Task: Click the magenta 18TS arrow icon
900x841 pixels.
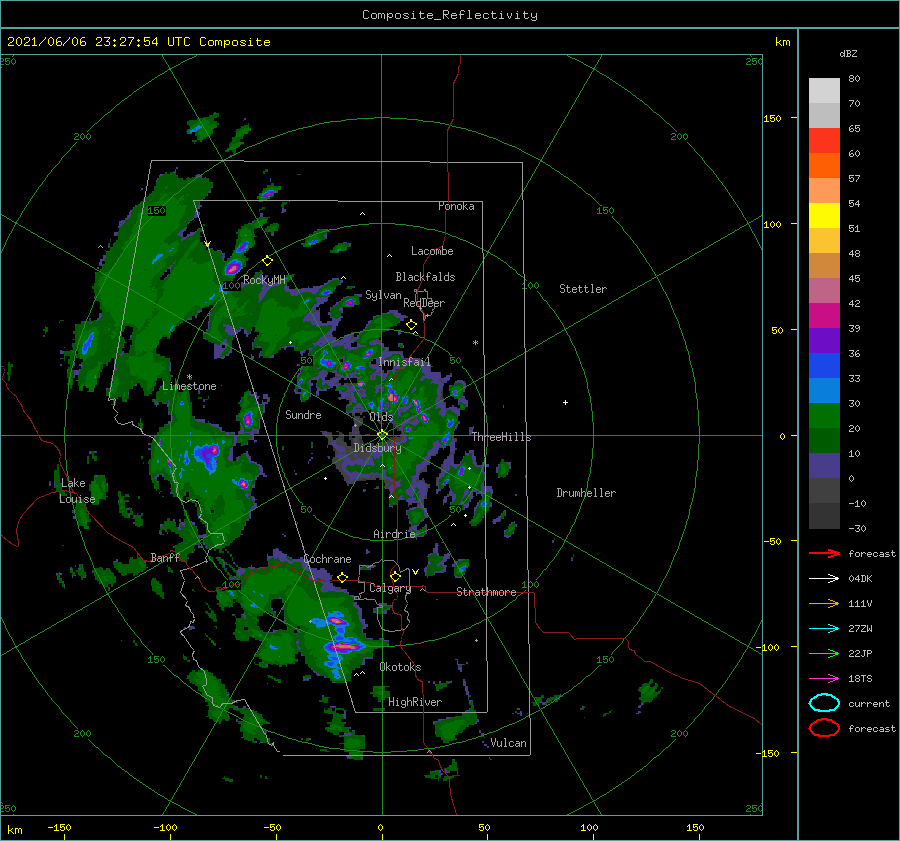Action: [x=824, y=679]
